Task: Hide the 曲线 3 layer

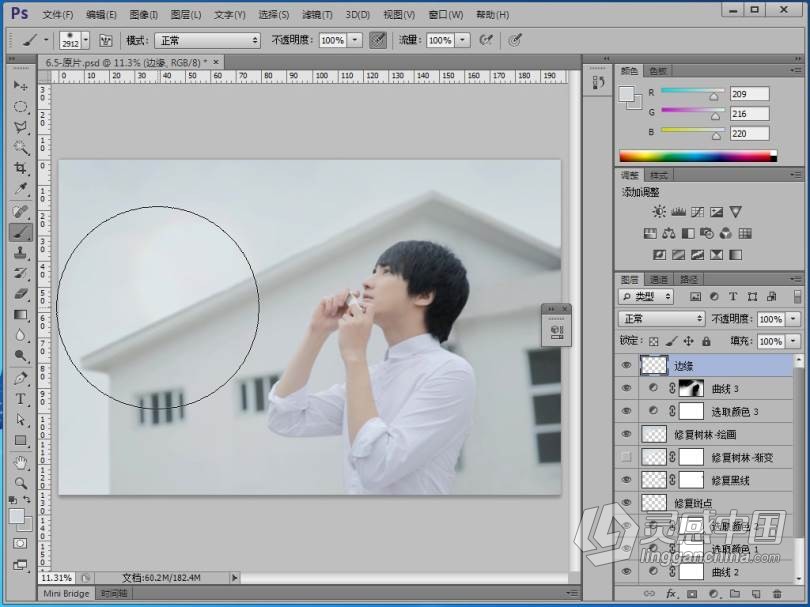Action: click(x=626, y=388)
